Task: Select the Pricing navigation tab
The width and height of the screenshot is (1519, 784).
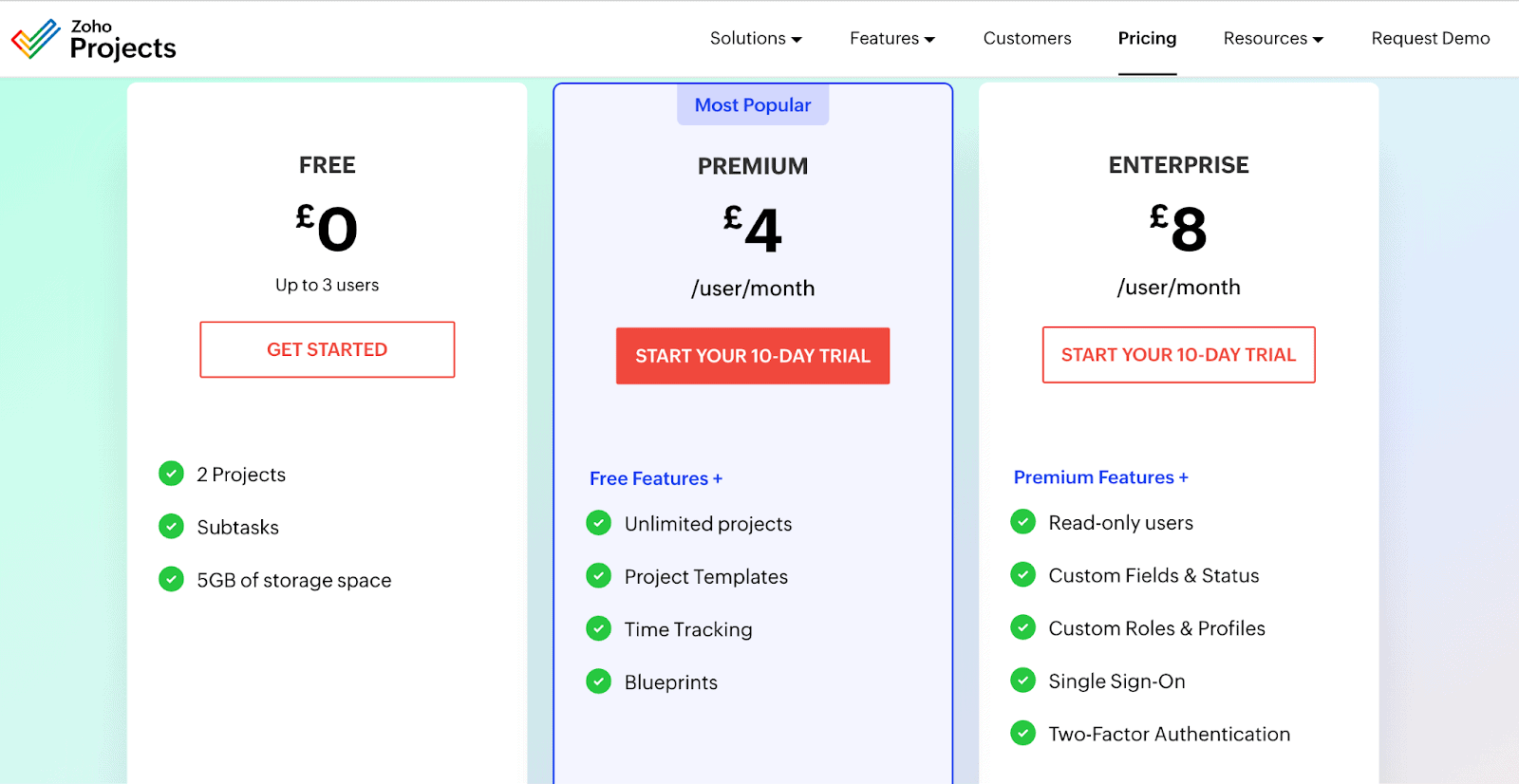Action: coord(1147,39)
